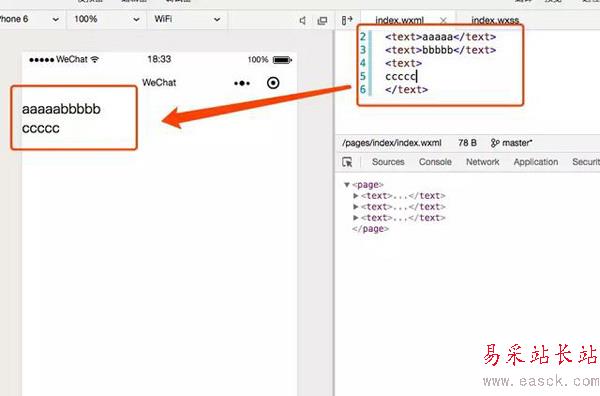Expand the second text node in tree
600x396 pixels.
pos(355,207)
